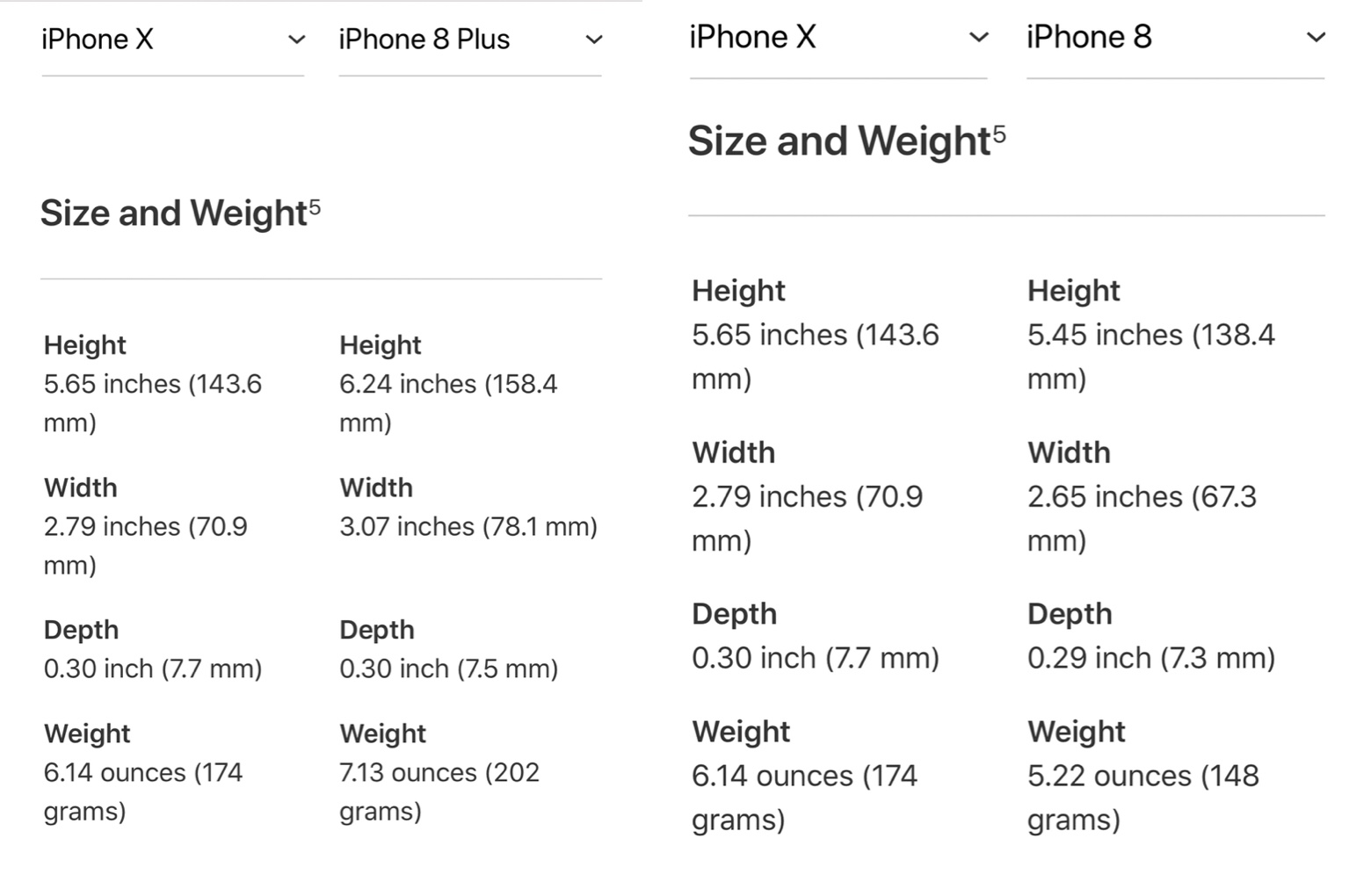Click chevron of left panel's iPhone X selector
The image size is (1371, 896).
pos(297,40)
